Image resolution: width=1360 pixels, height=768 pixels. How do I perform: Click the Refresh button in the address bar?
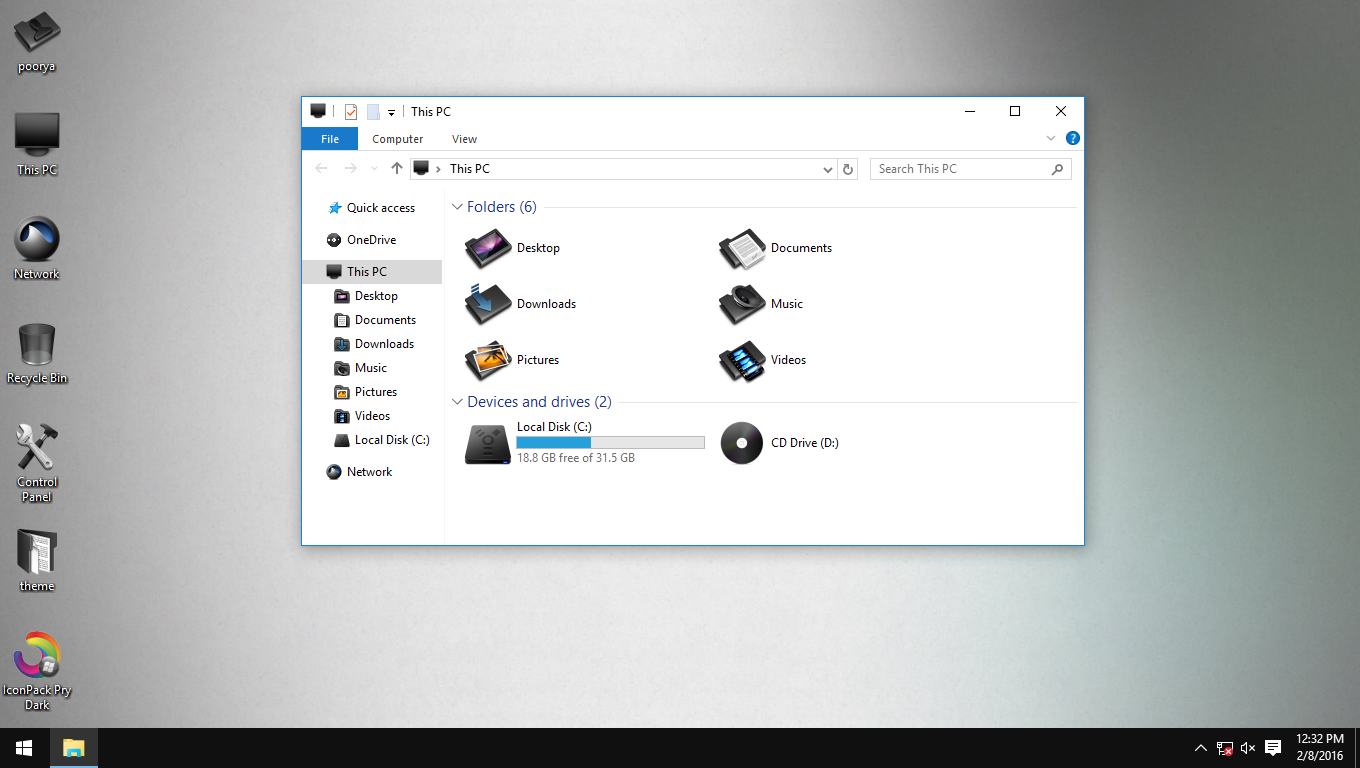click(x=847, y=168)
